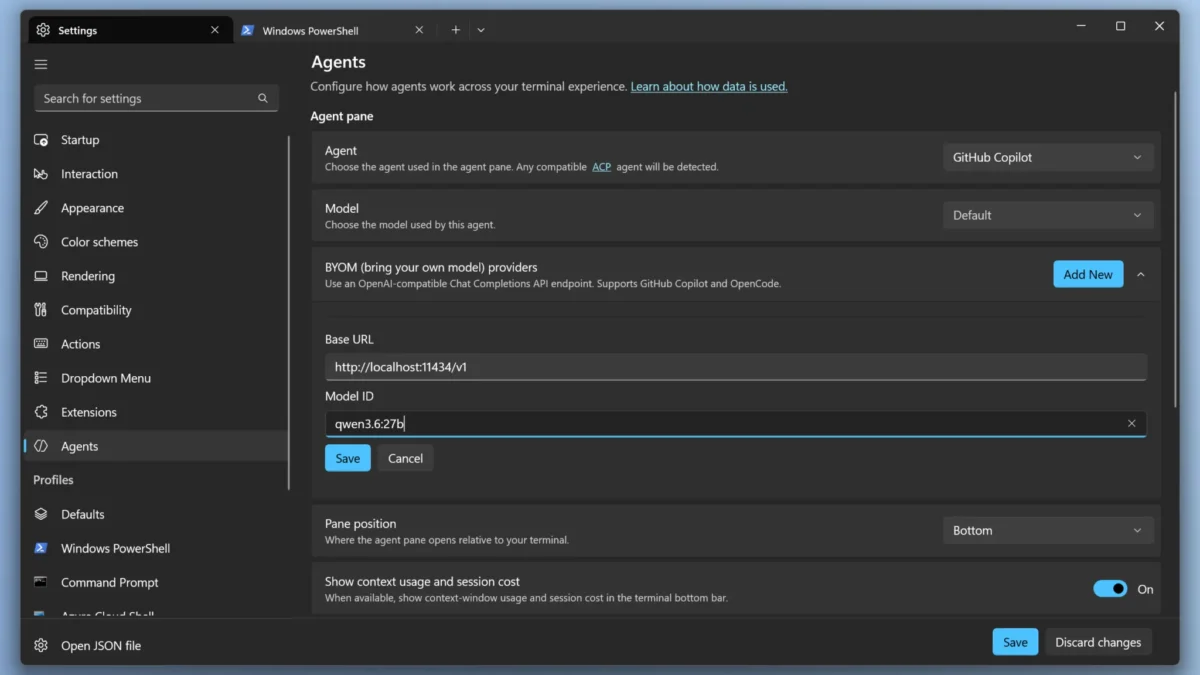Open Interaction settings page
Screen dimensions: 1200x675
(156, 174)
